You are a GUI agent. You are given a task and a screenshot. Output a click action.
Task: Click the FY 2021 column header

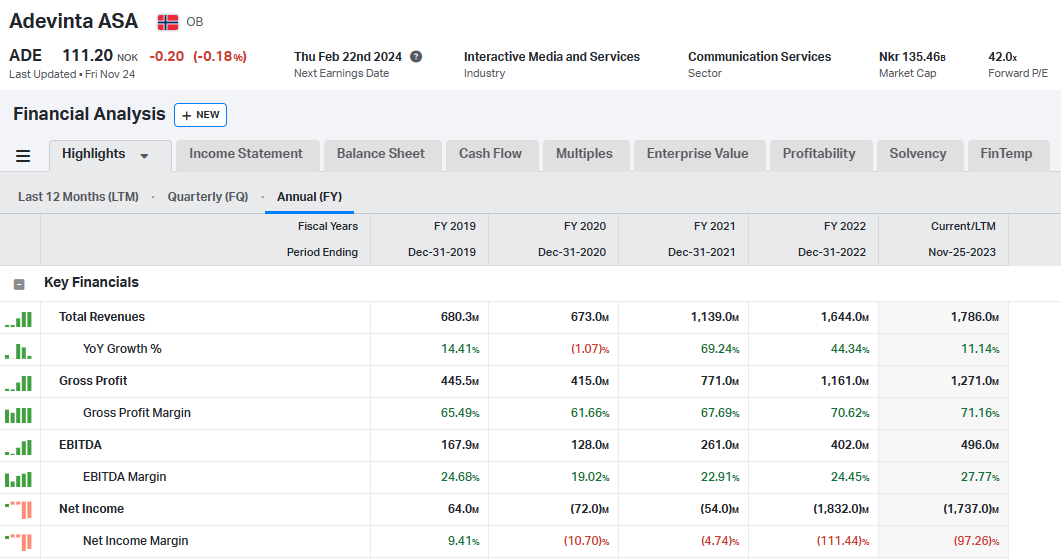pyautogui.click(x=715, y=226)
